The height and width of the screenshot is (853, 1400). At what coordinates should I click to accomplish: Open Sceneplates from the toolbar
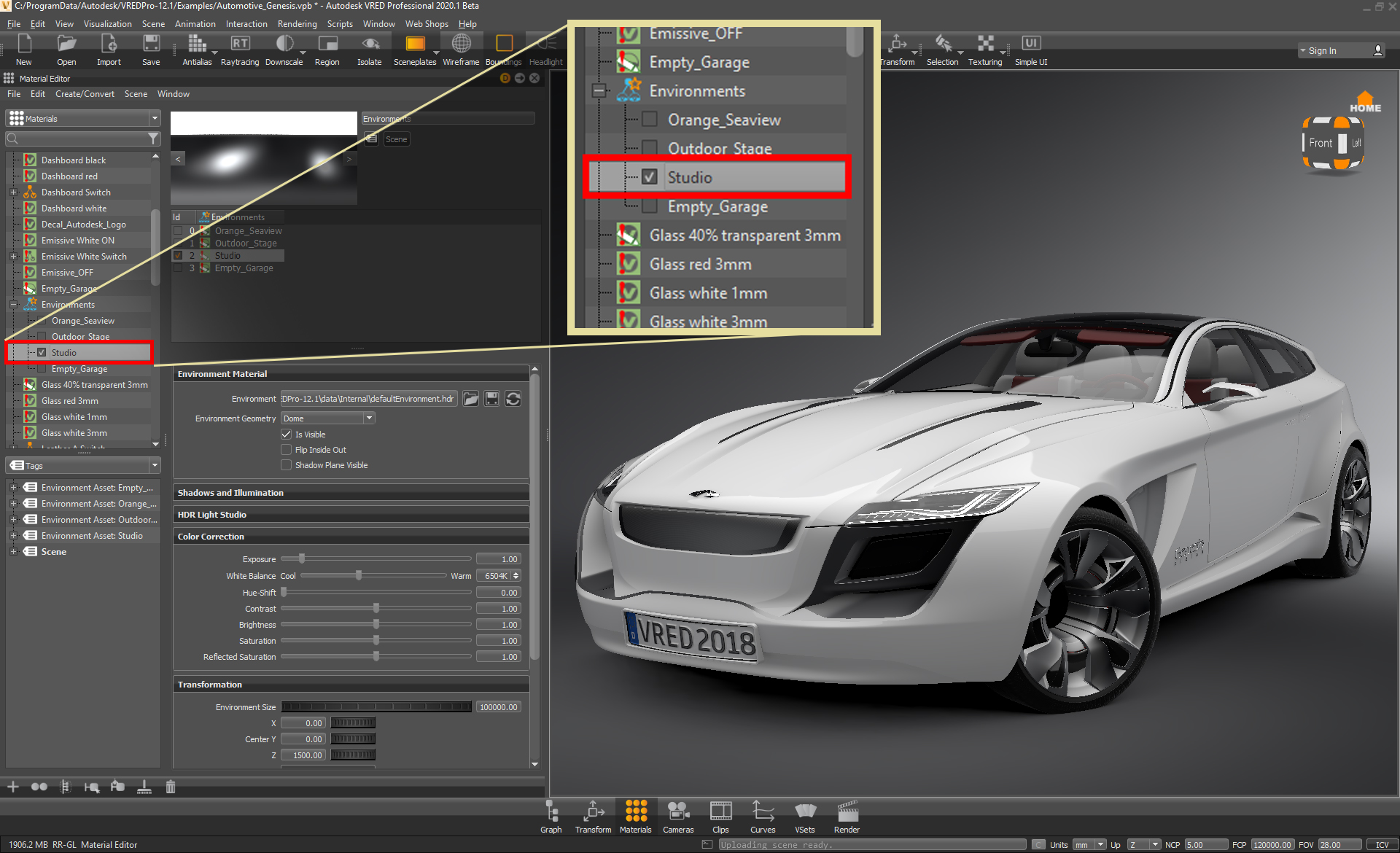(x=415, y=50)
